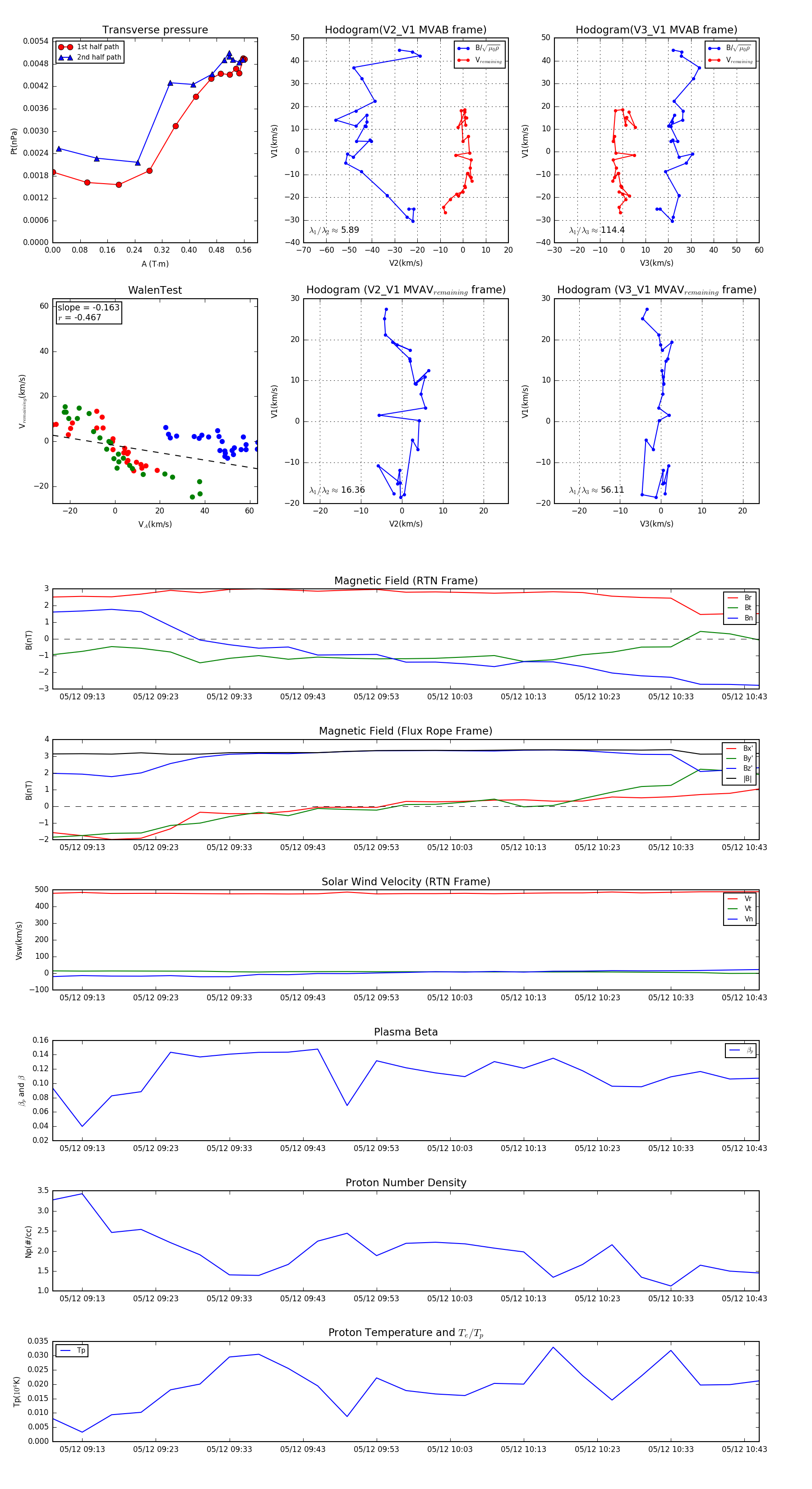The width and height of the screenshot is (812, 1489).
Task: Click the "Magnetic Field (Flux Rope Frame)" title
Action: (x=406, y=731)
